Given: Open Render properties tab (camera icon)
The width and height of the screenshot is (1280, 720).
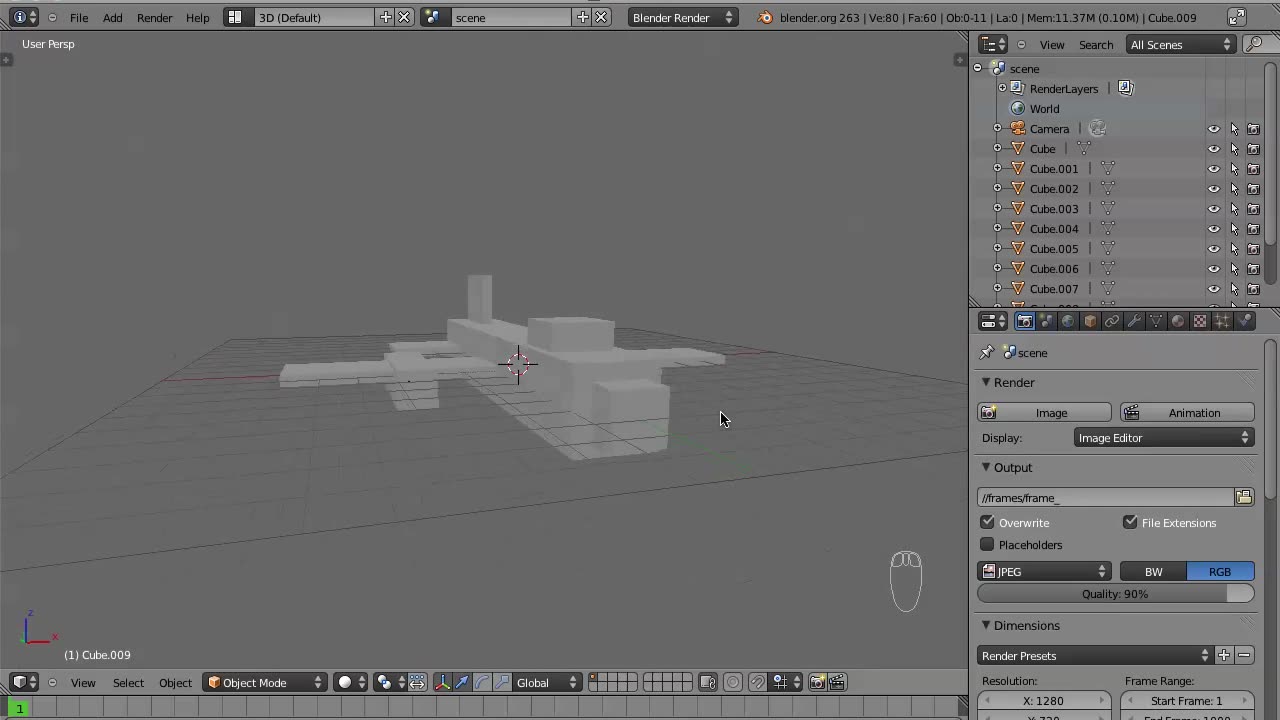Looking at the screenshot, I should pos(1024,321).
